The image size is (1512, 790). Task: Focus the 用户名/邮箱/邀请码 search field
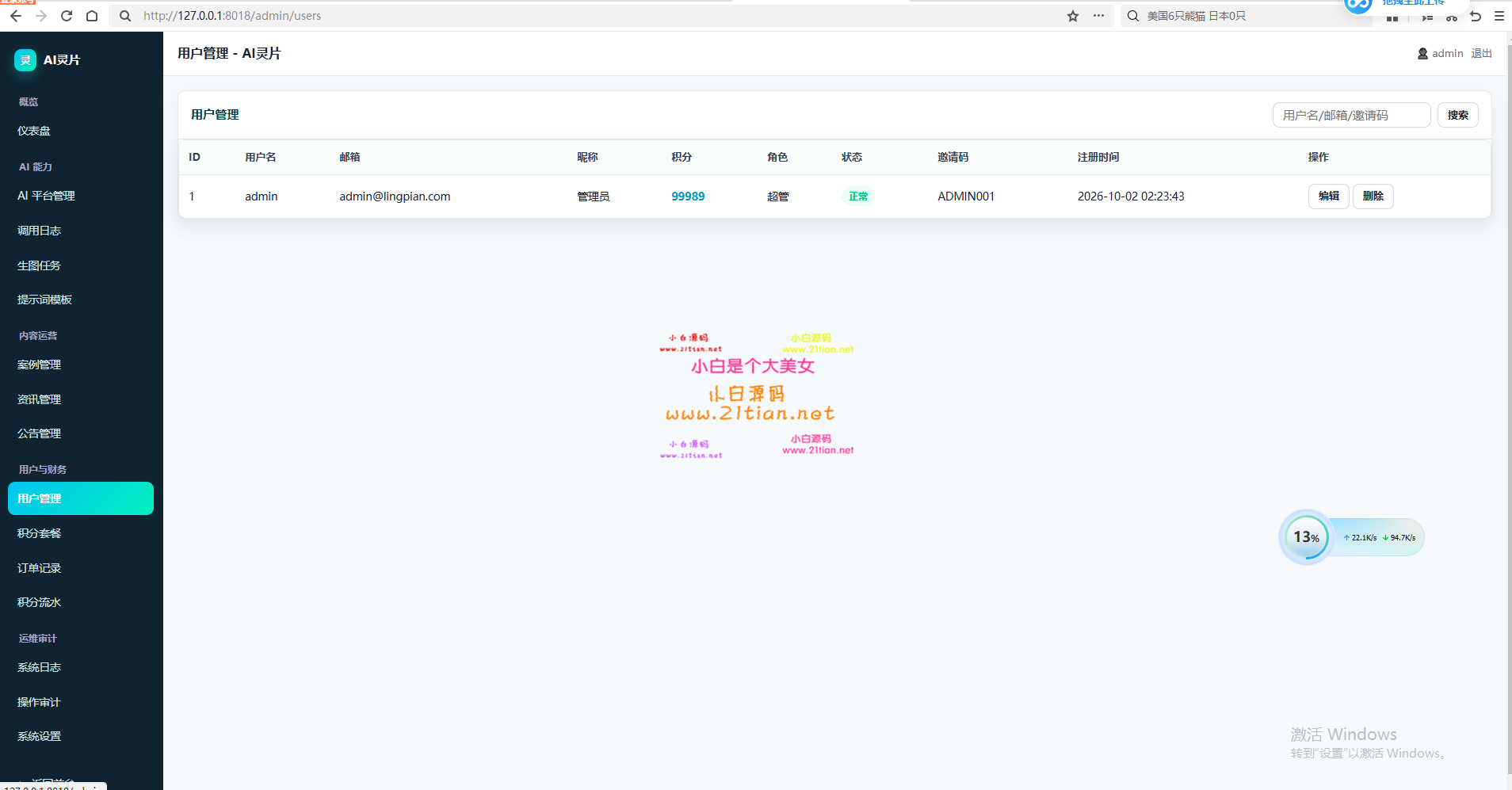tap(1352, 116)
